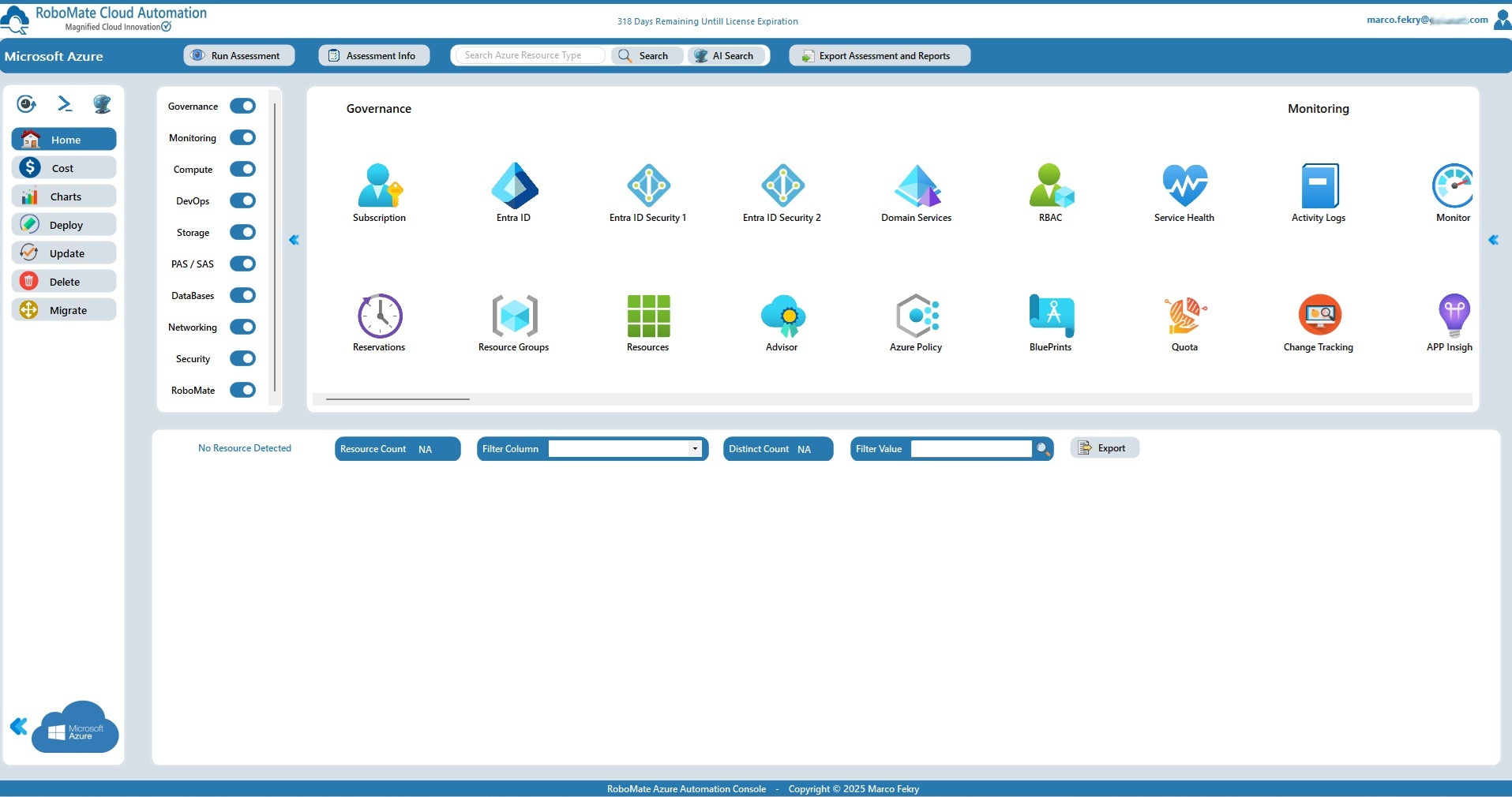Toggle the Governance switch
Image resolution: width=1512 pixels, height=797 pixels.
(x=243, y=106)
